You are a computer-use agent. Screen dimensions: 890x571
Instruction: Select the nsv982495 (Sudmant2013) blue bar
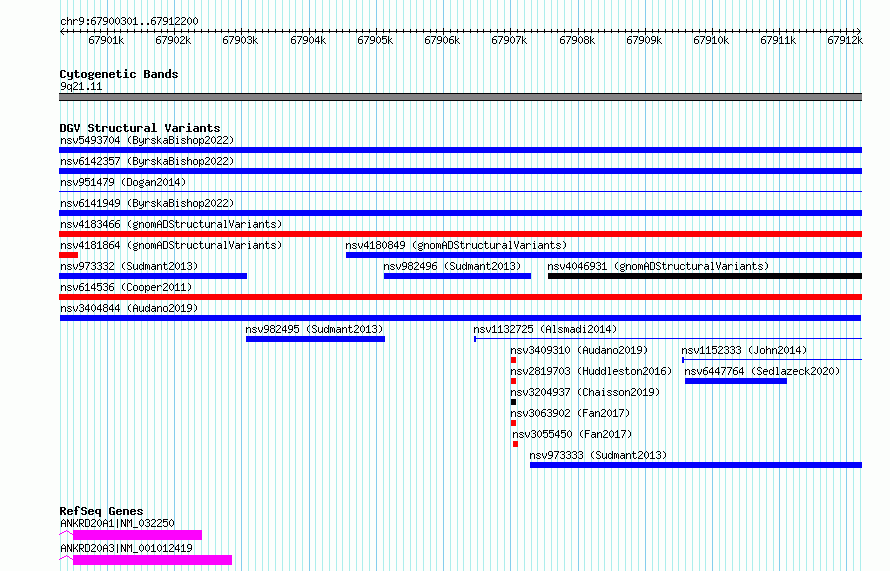pos(316,339)
